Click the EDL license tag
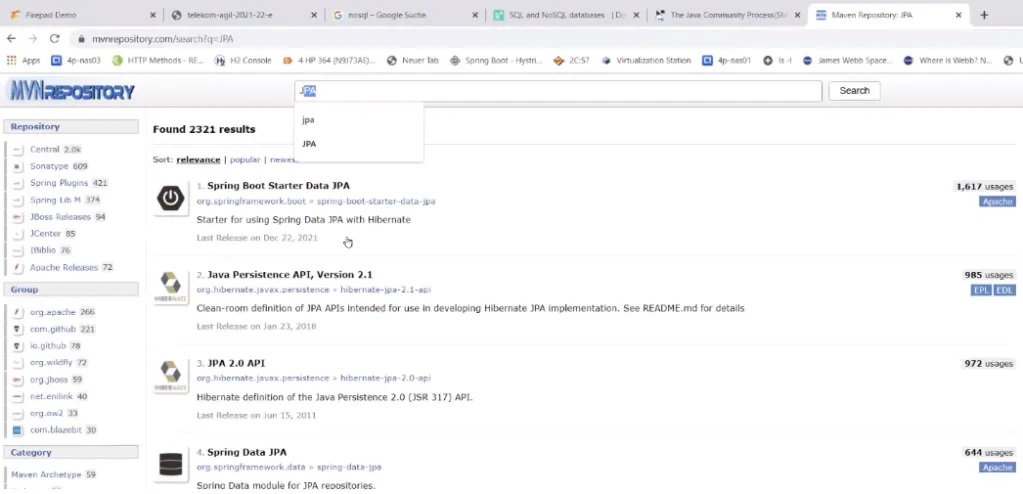 tap(1005, 290)
